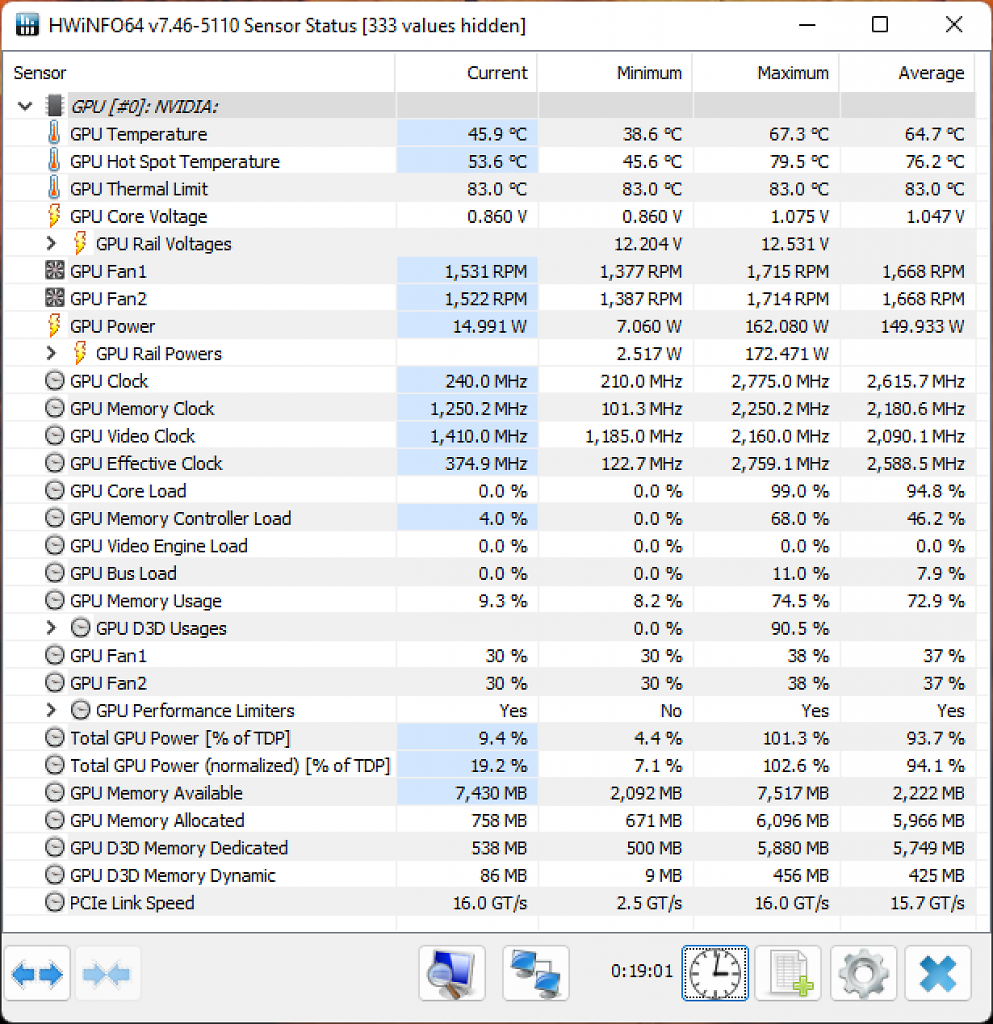Click the 45.9 °C current temperature value
Viewport: 993px width, 1024px height.
(497, 134)
